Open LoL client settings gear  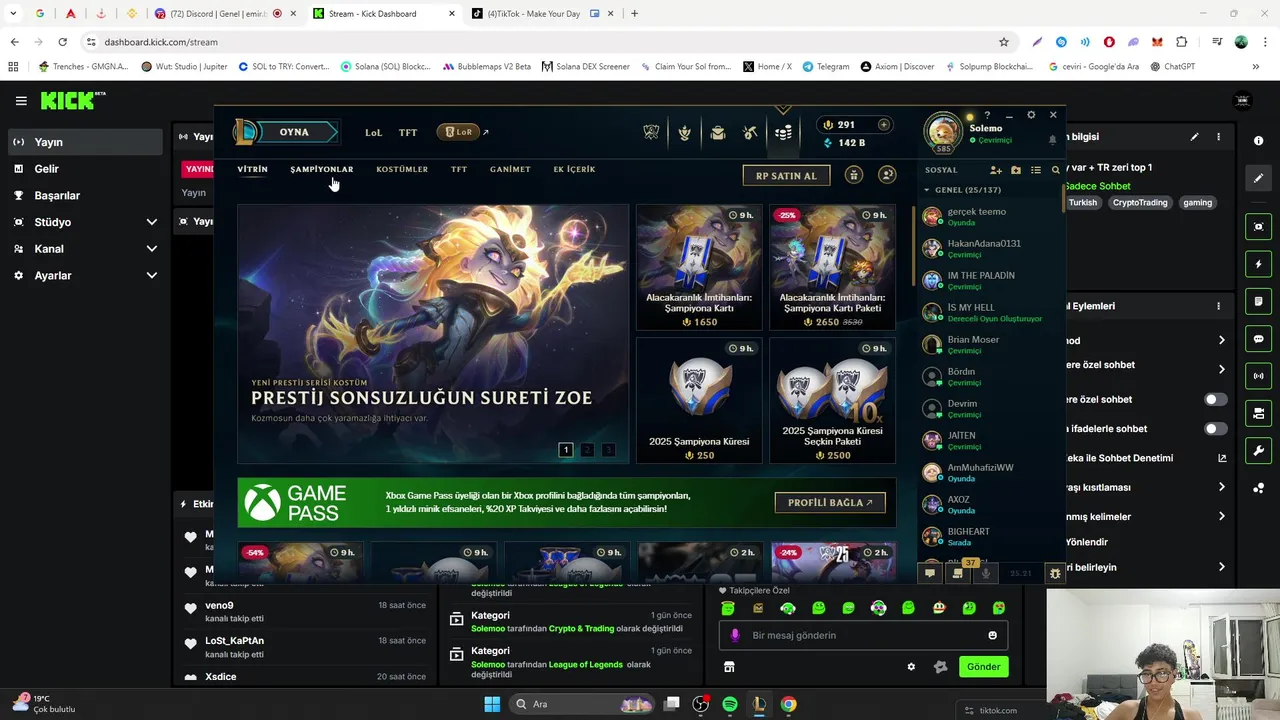[1031, 115]
